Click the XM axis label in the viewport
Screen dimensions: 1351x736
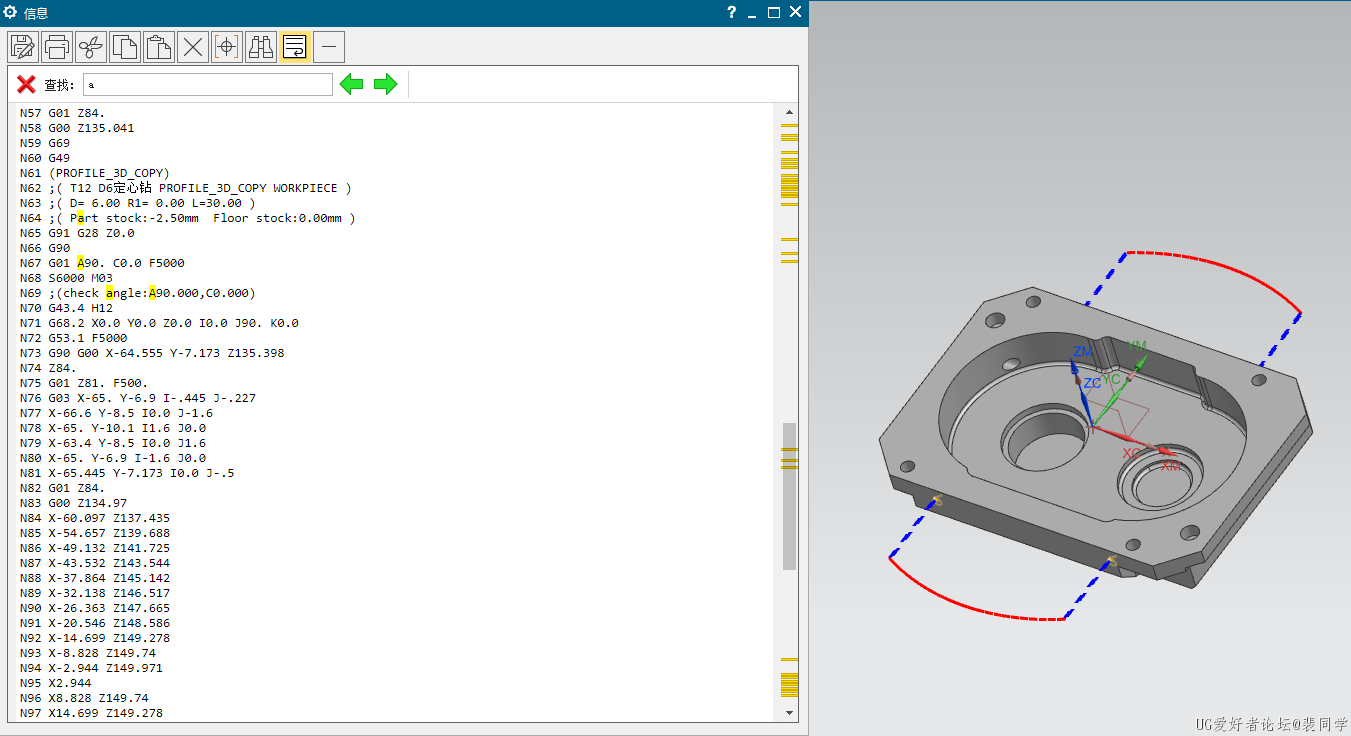[x=1170, y=467]
